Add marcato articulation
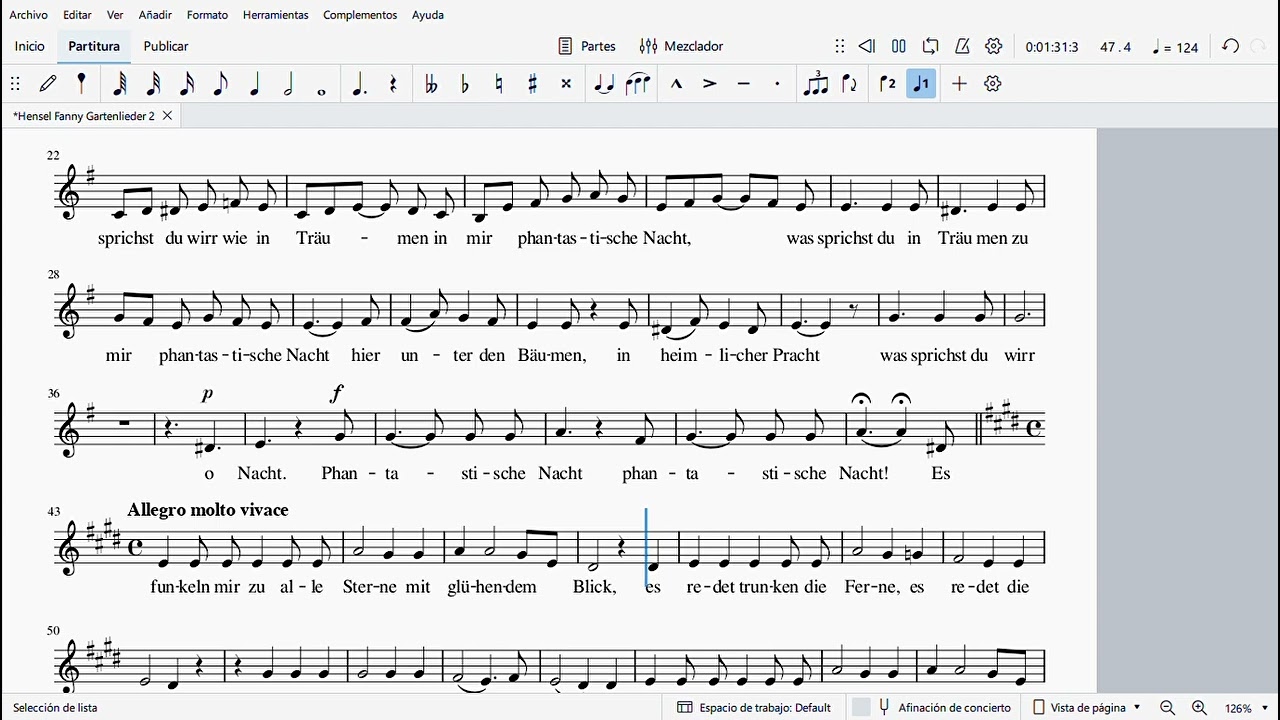 click(x=676, y=84)
